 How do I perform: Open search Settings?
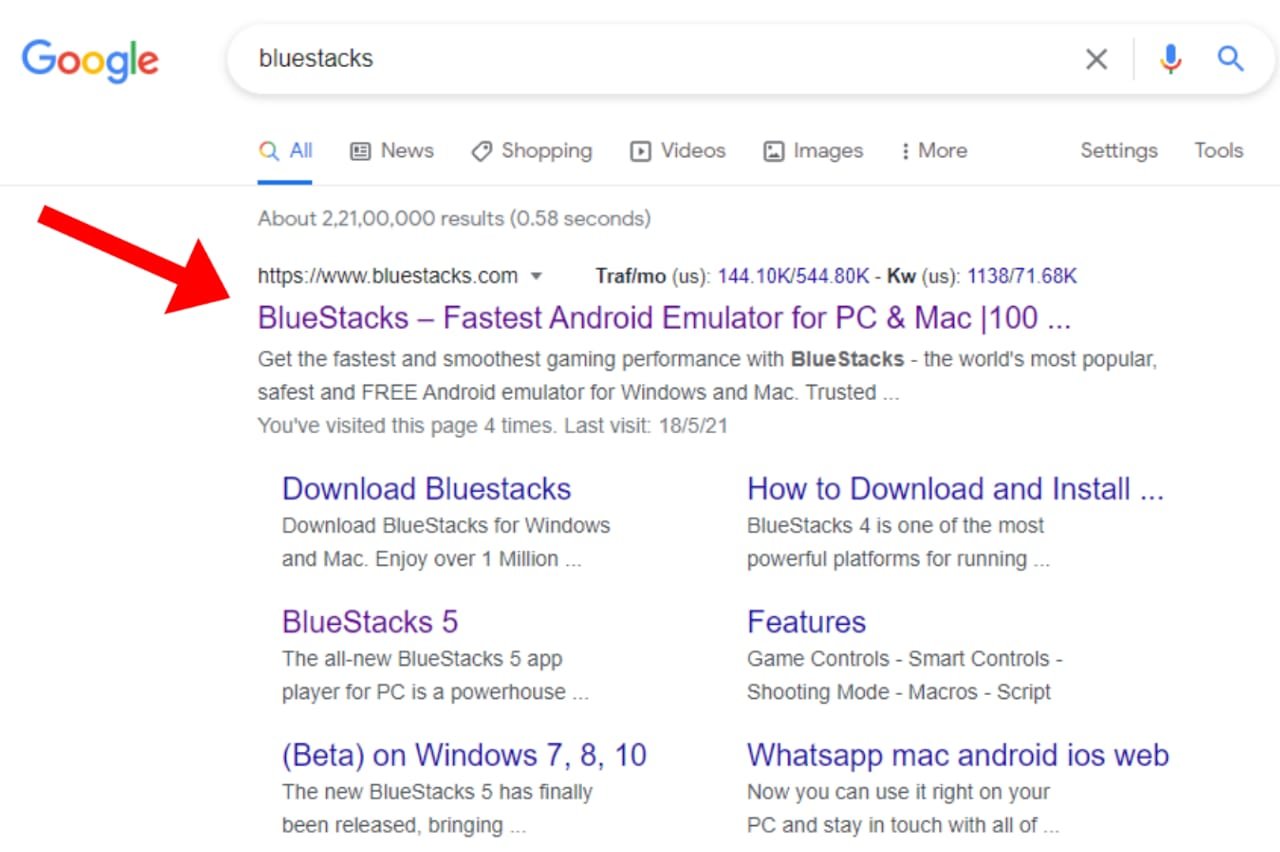(1118, 151)
